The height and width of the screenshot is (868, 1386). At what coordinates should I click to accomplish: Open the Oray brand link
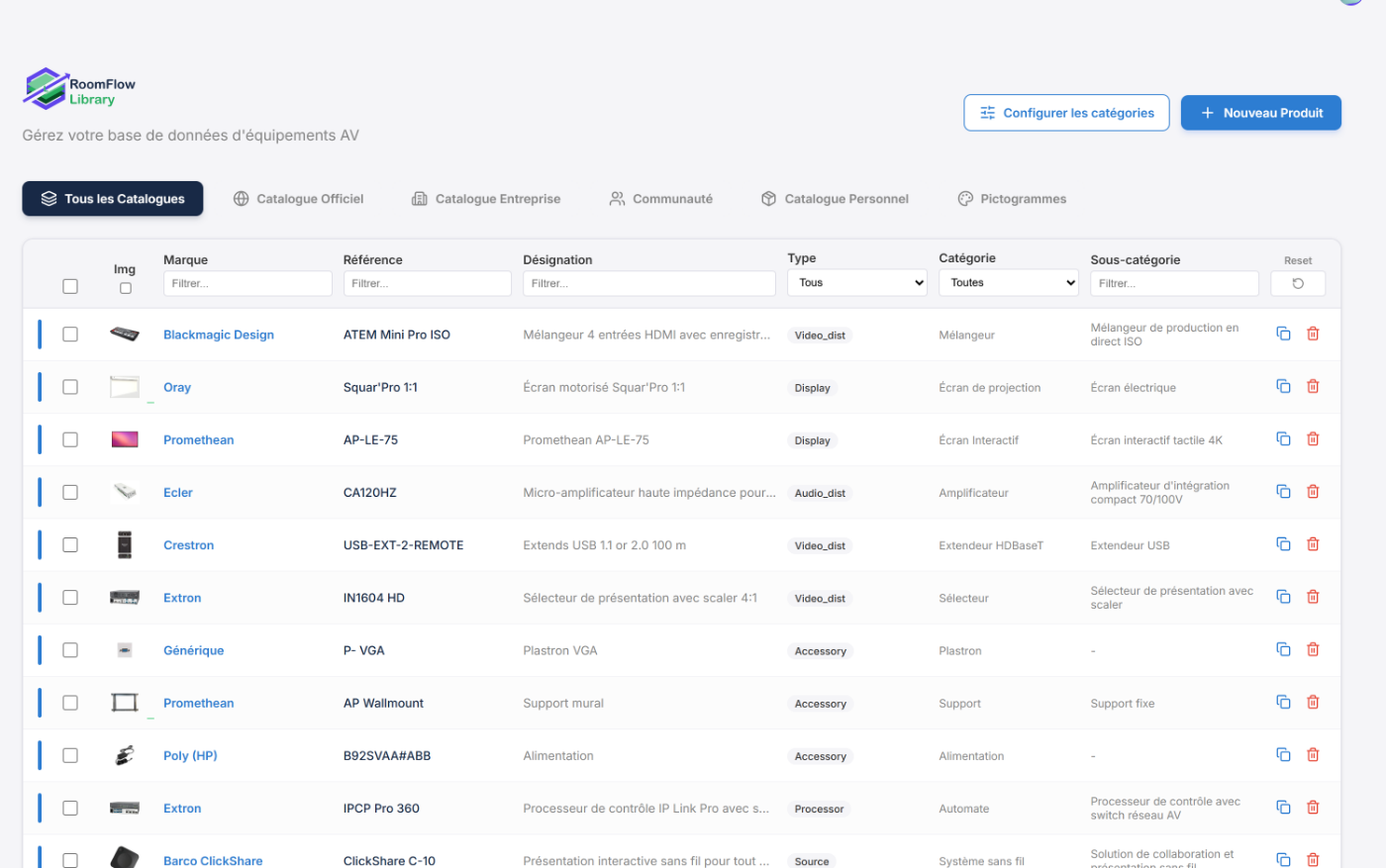pos(177,387)
